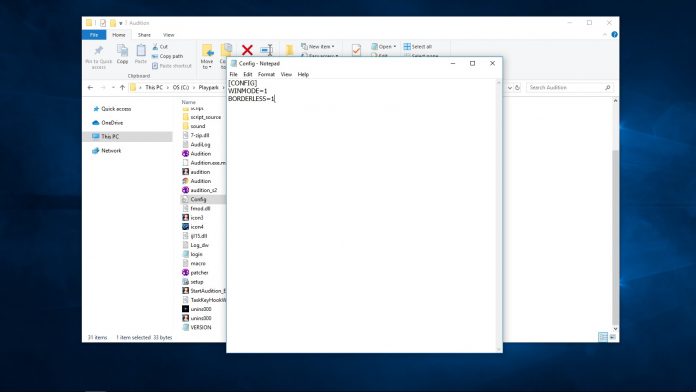Collapse the ribbon with the chevron
The width and height of the screenshot is (696, 392).
coord(605,35)
